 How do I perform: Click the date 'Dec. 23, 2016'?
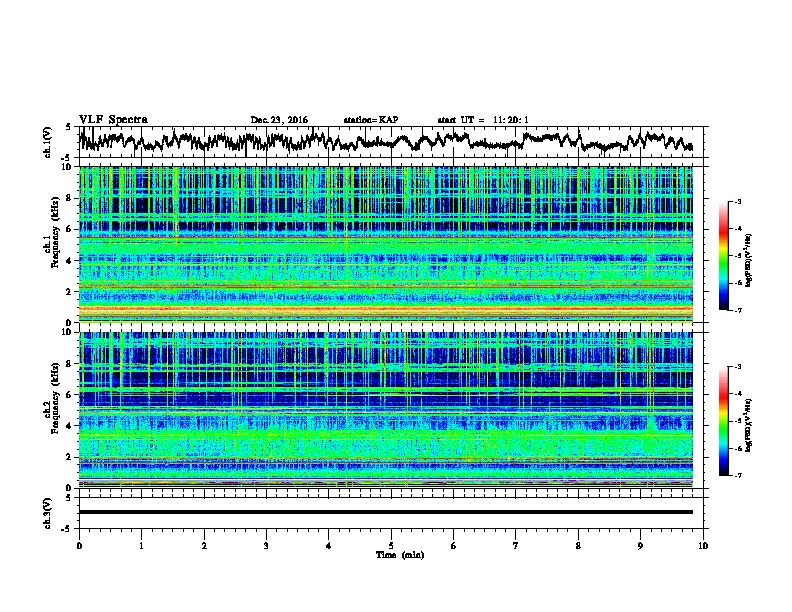point(279,120)
